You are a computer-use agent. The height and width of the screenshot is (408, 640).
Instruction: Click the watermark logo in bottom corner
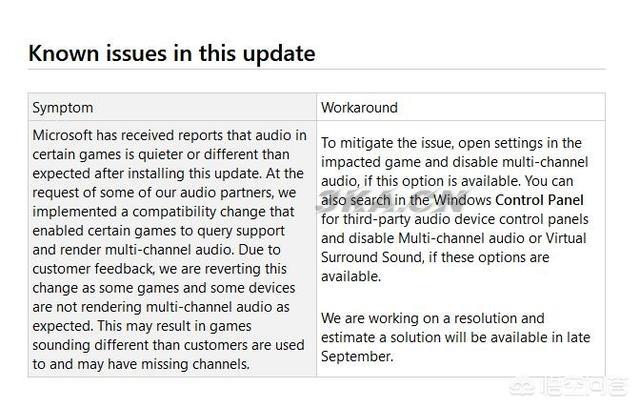click(x=568, y=386)
